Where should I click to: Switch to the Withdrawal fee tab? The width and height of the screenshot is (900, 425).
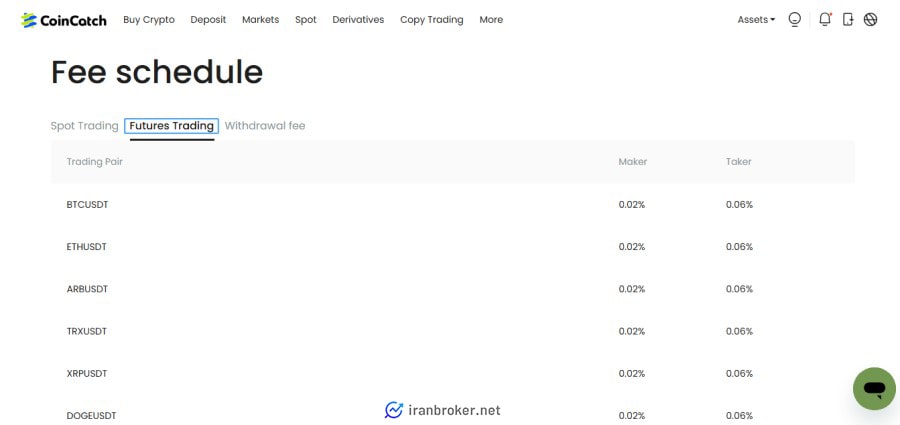(265, 126)
